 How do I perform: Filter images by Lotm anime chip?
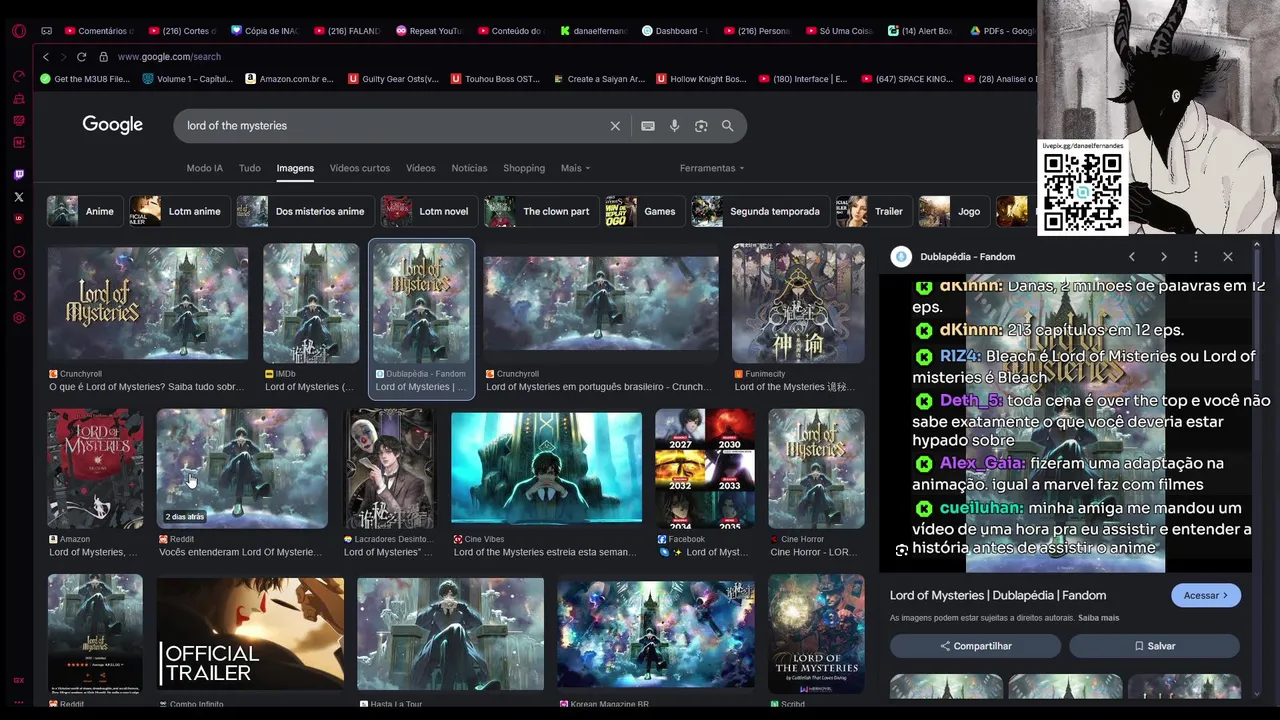pos(178,211)
